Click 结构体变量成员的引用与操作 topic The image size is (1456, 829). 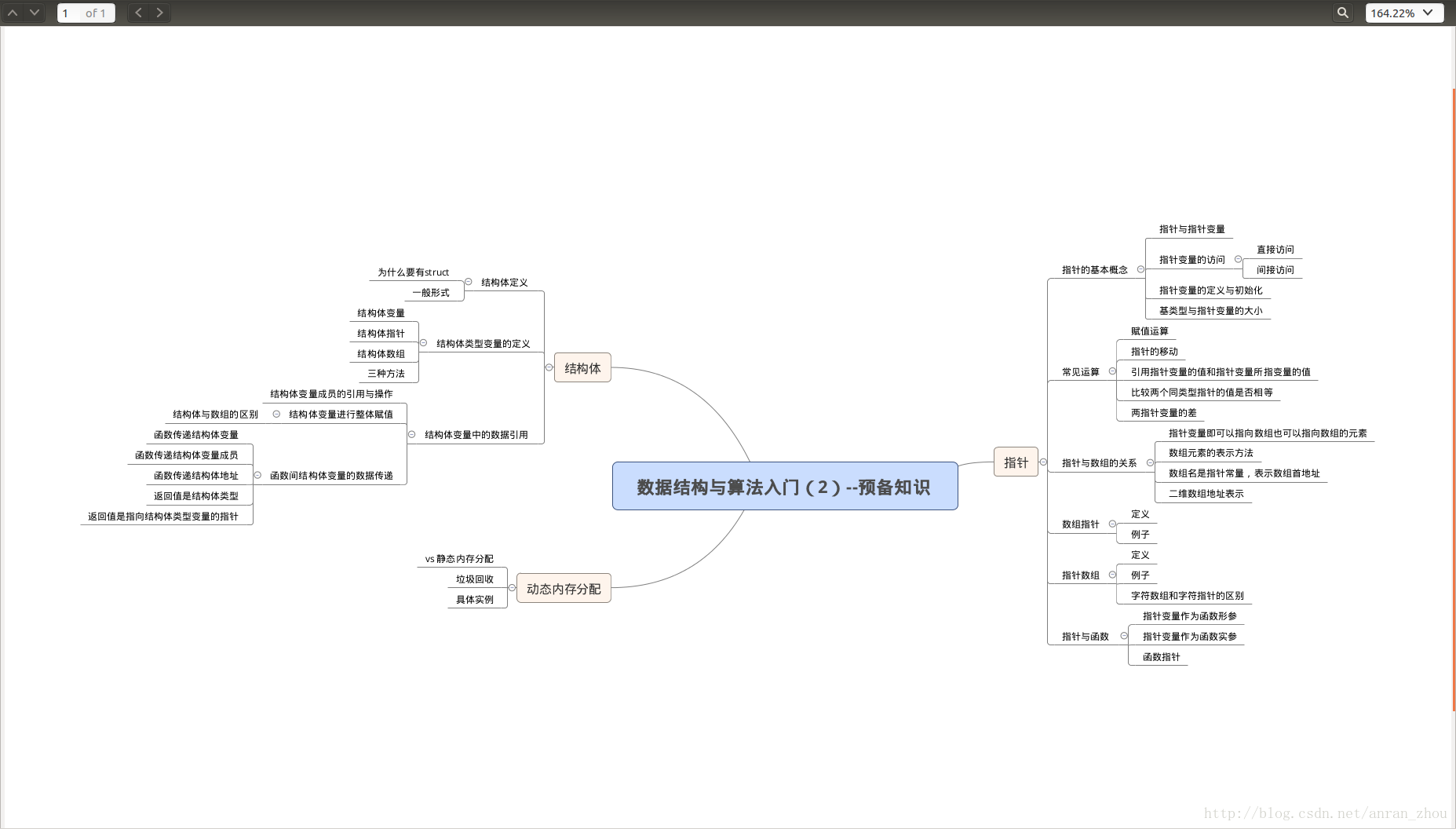[331, 394]
